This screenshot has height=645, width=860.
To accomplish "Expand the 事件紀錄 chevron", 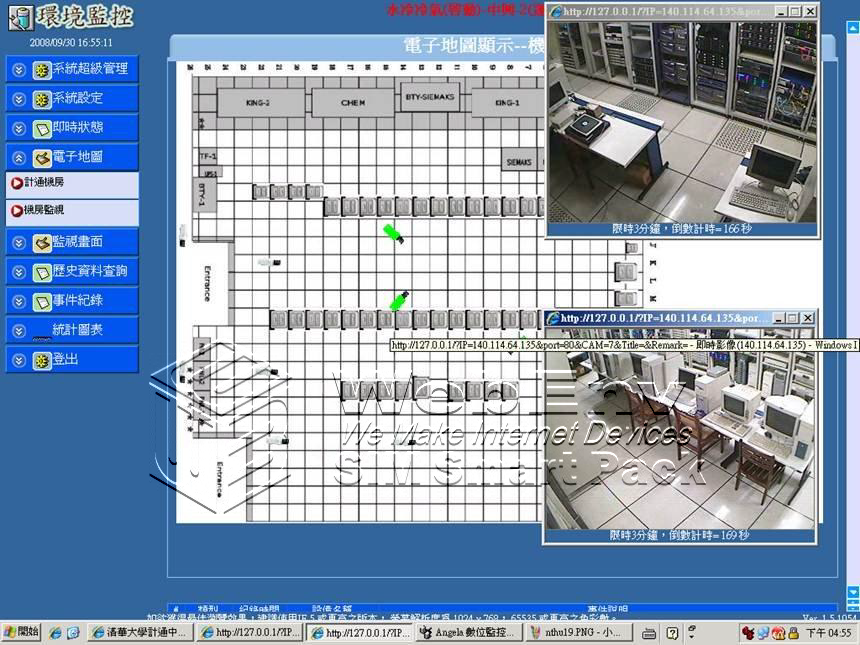I will (19, 302).
